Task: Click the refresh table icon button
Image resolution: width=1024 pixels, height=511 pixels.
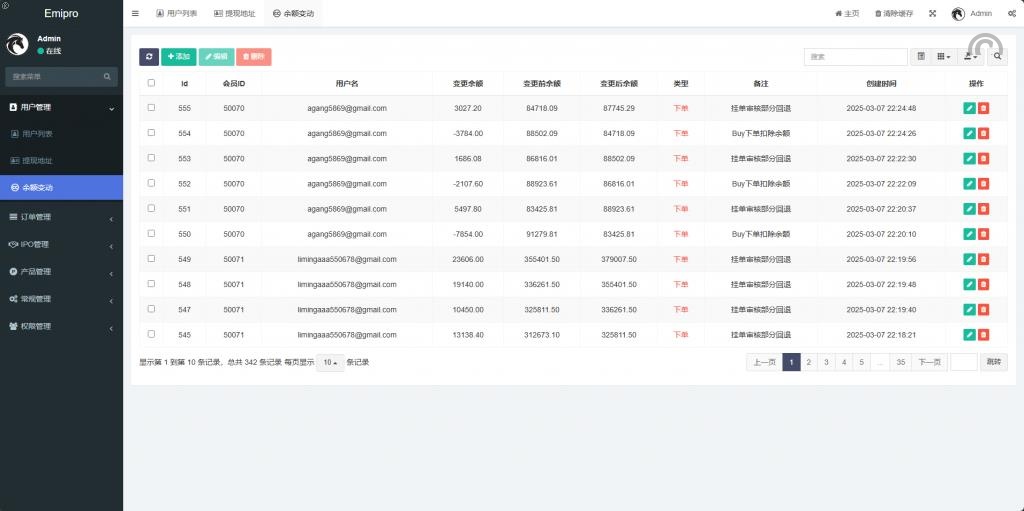Action: click(x=149, y=57)
